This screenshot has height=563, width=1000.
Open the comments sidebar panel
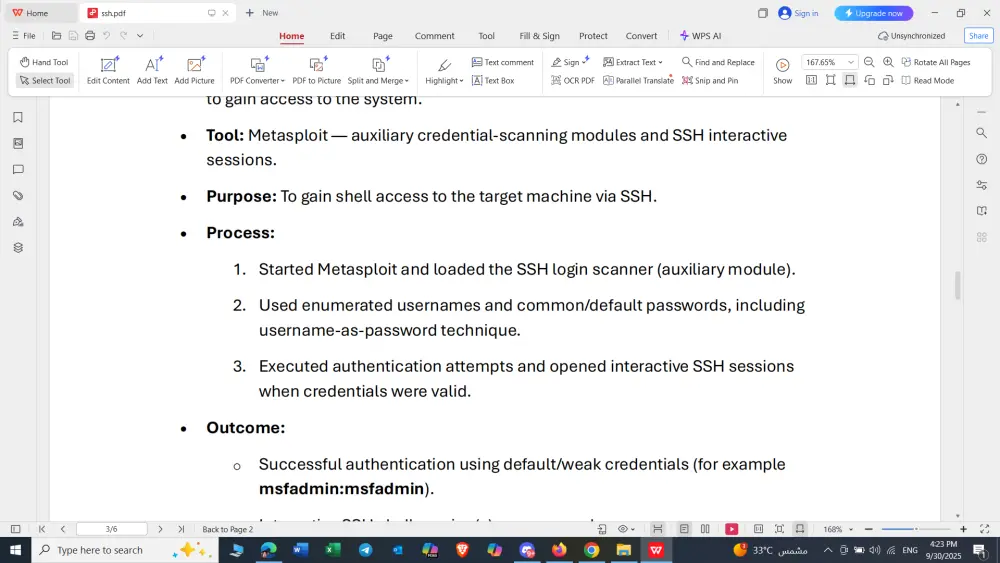[18, 170]
